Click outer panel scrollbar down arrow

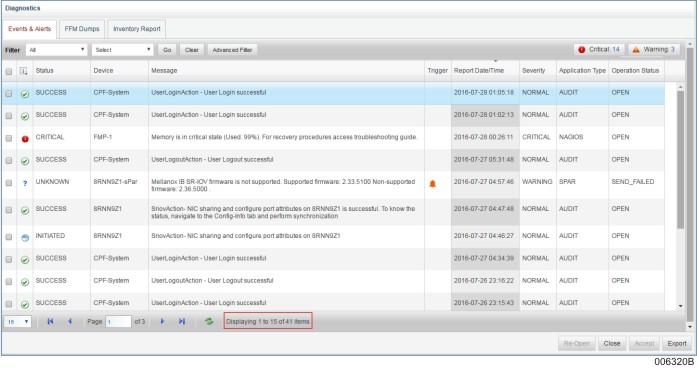coord(690,327)
